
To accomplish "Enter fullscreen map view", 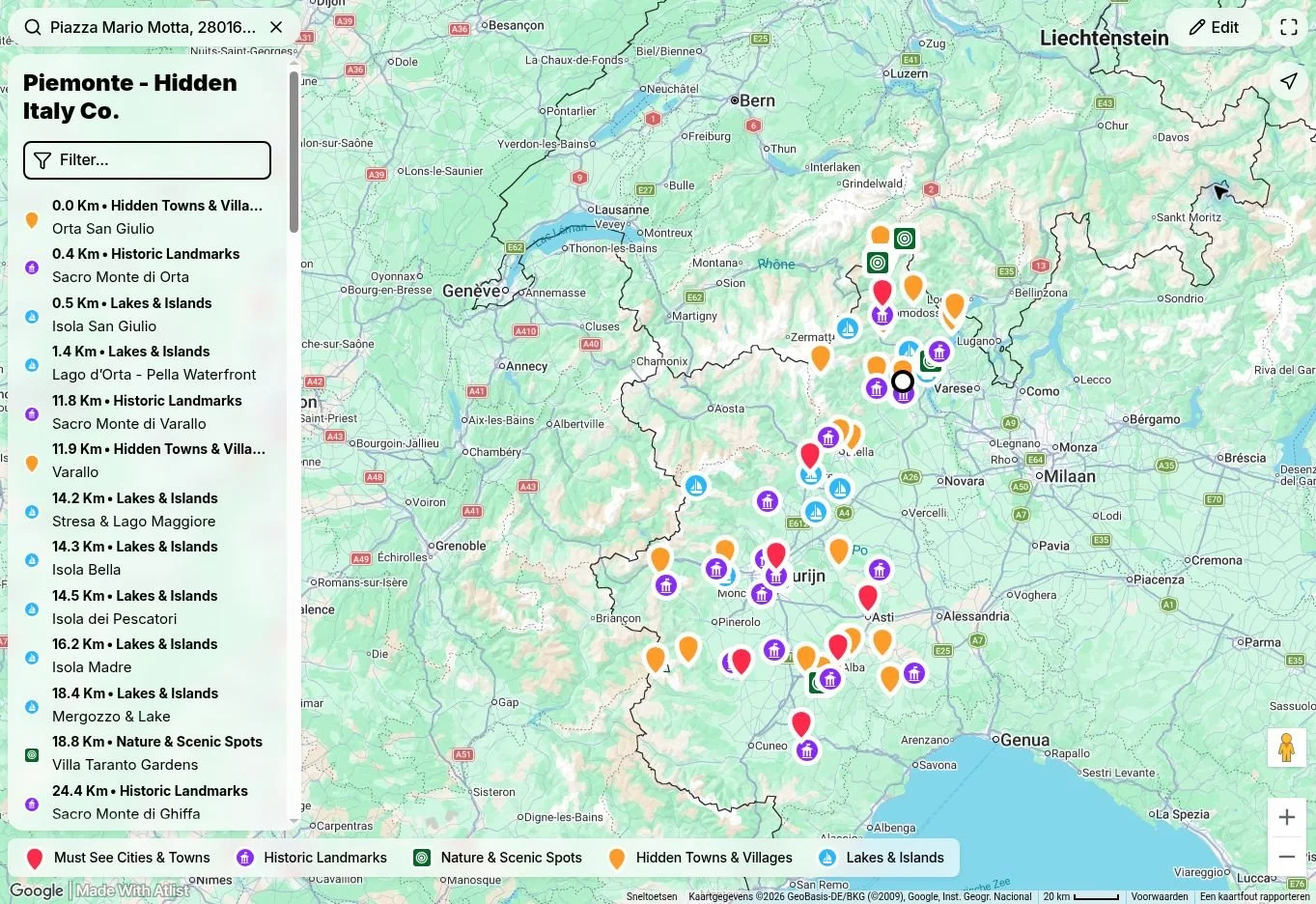I will tap(1289, 27).
